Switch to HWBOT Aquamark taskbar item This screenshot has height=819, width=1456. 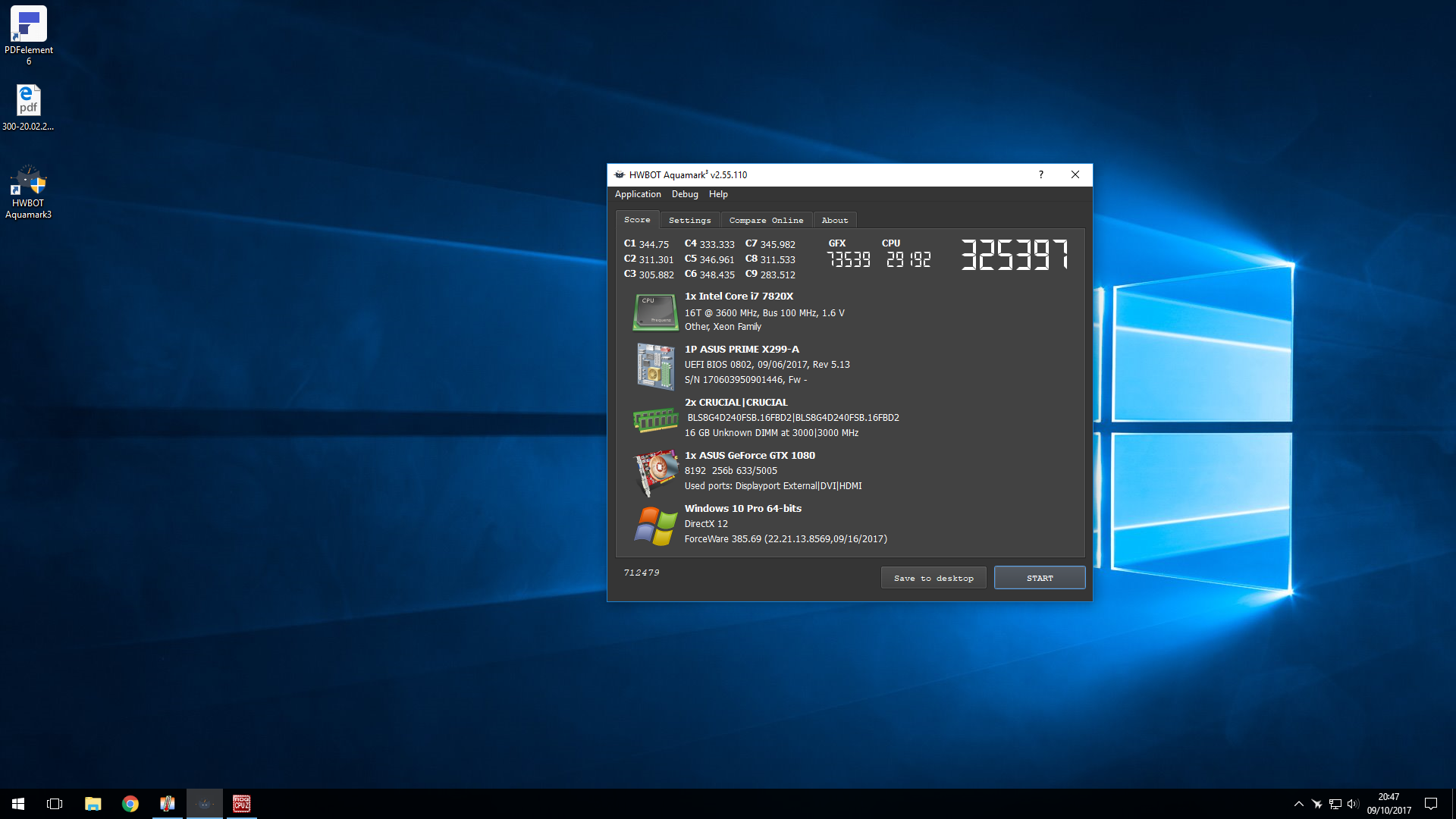click(205, 804)
